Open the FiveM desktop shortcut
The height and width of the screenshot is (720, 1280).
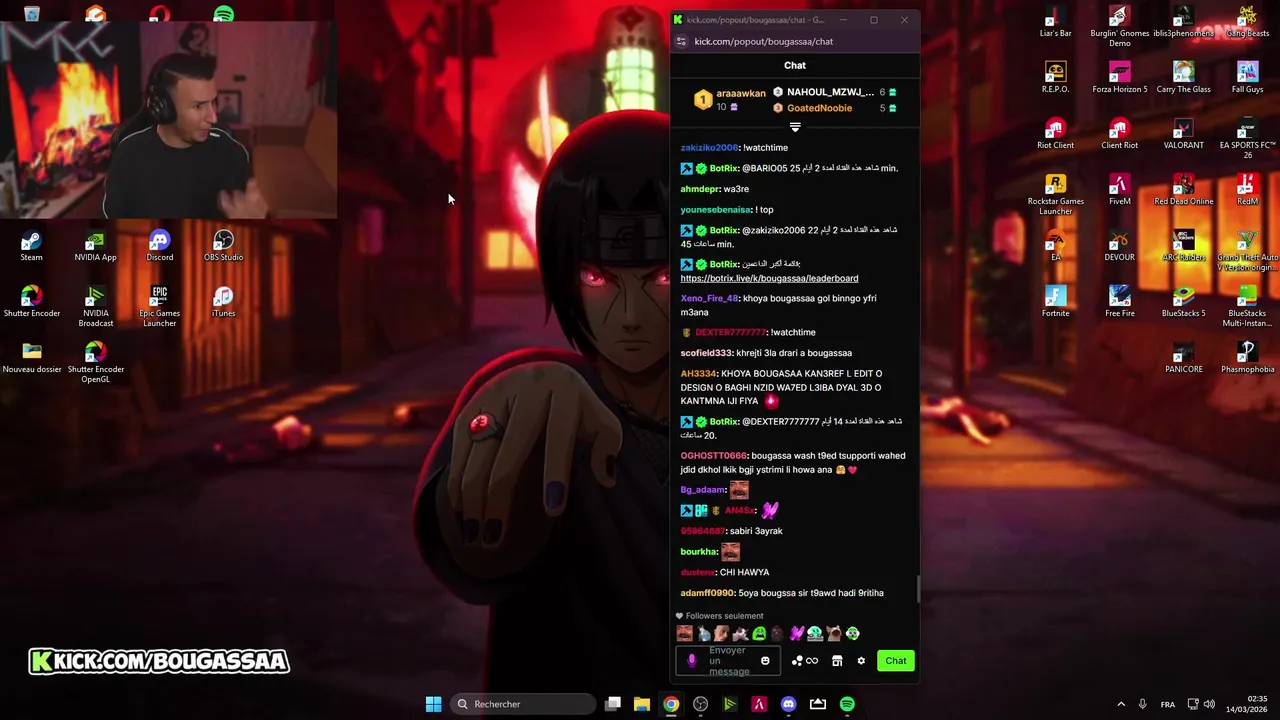1119,190
